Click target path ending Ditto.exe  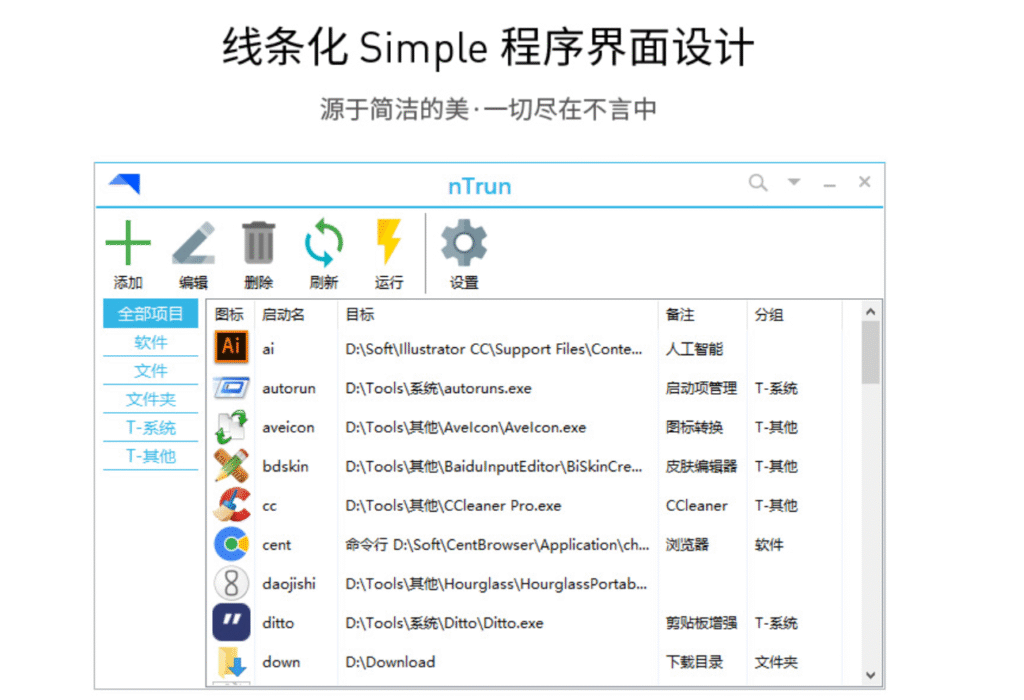pyautogui.click(x=444, y=623)
